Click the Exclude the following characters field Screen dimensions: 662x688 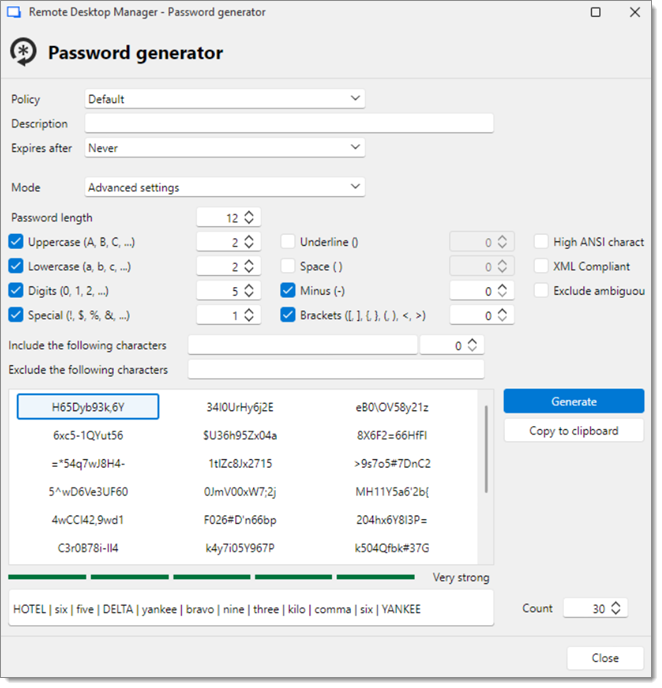(338, 371)
